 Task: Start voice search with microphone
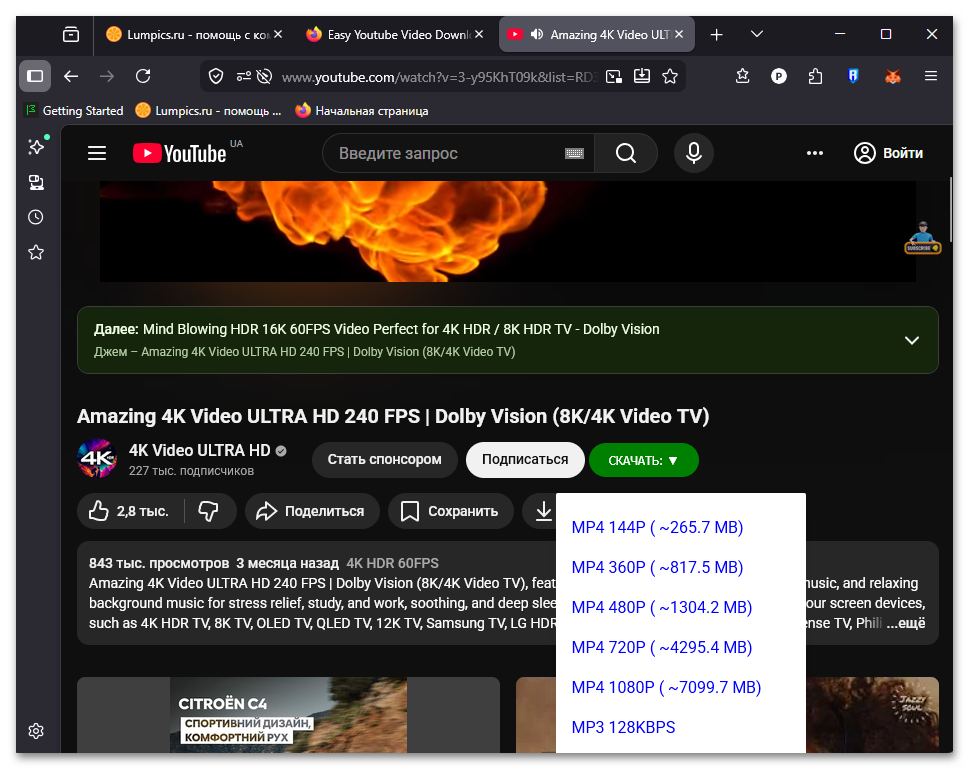coord(694,153)
